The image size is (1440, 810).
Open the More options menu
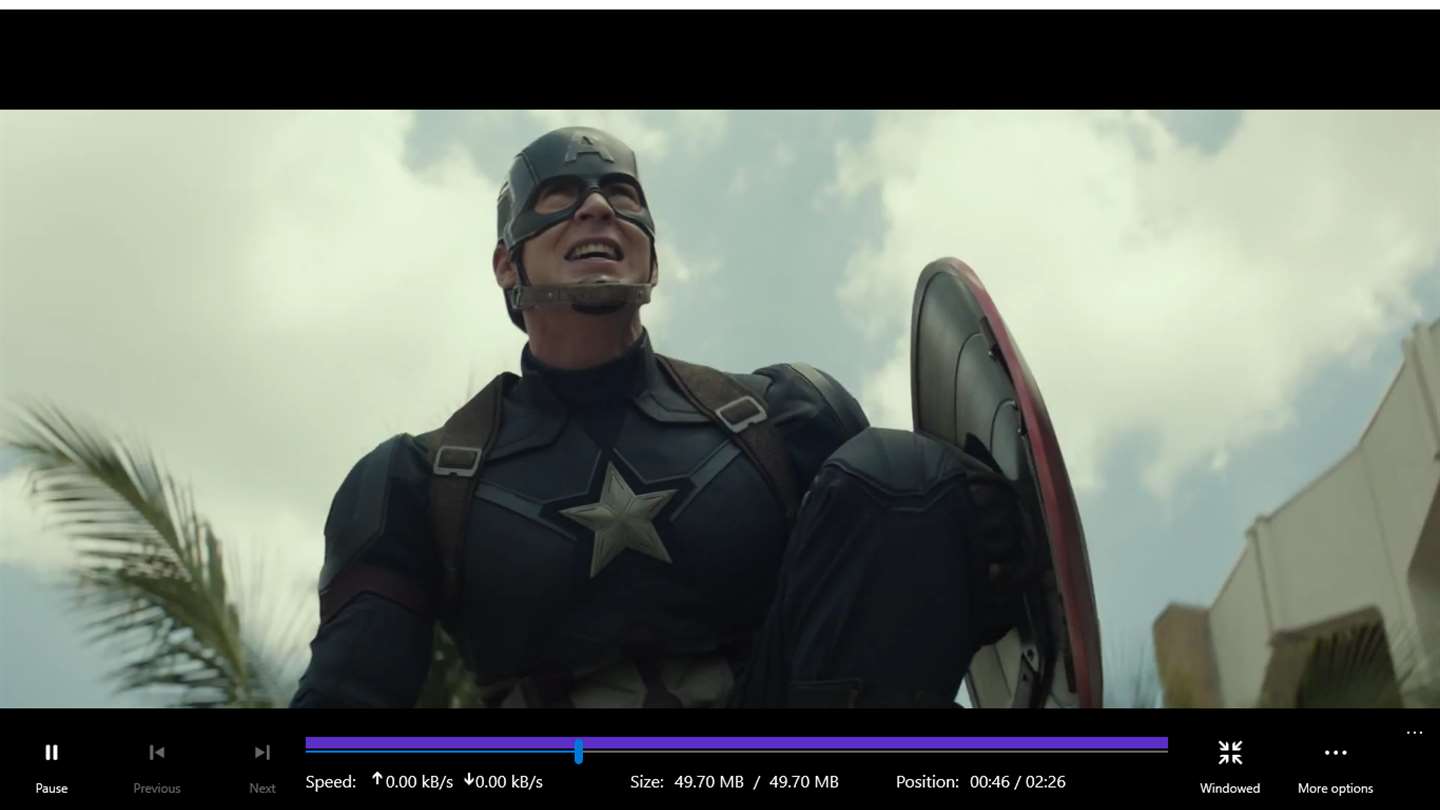(1335, 766)
